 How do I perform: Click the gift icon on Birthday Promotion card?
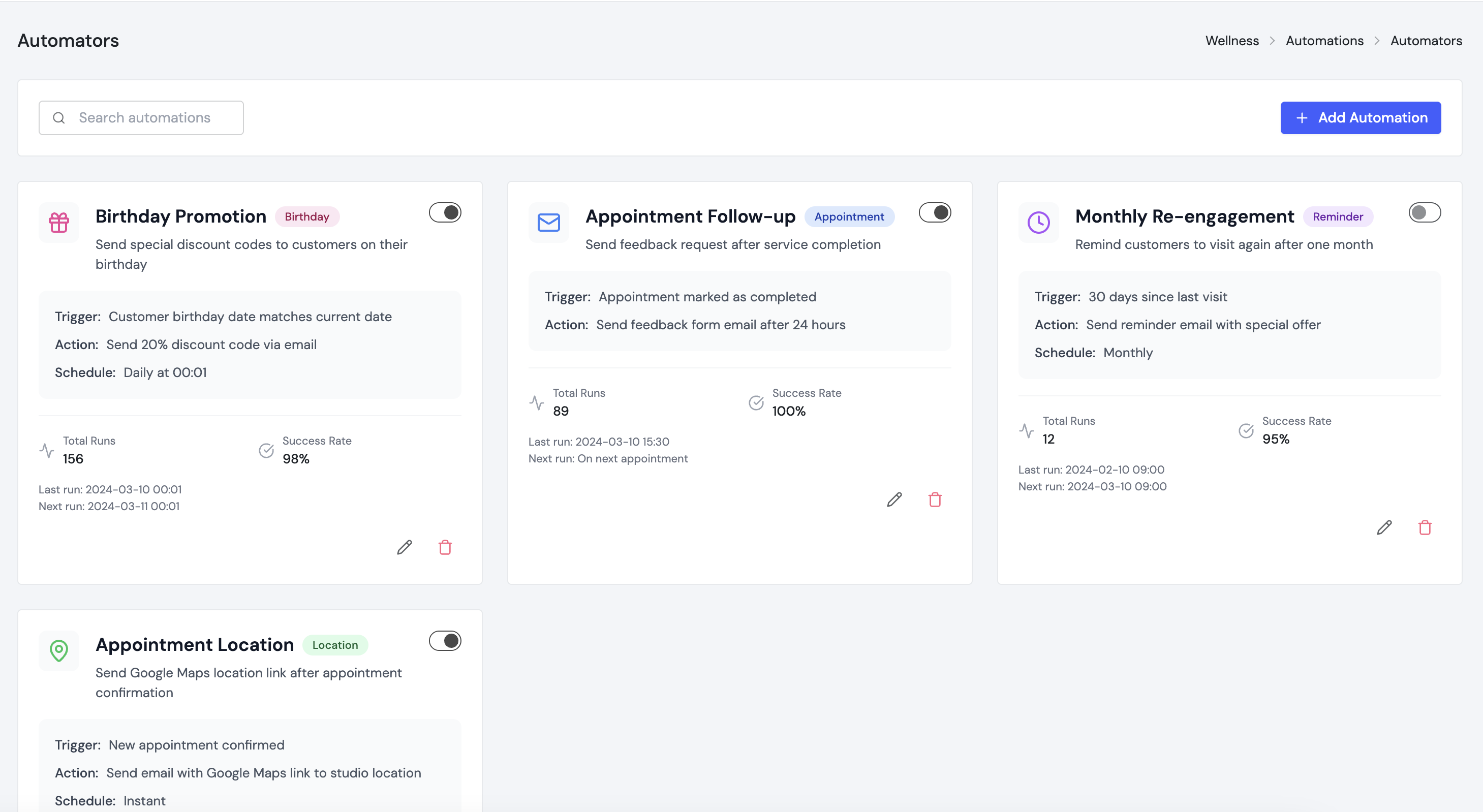click(x=58, y=222)
